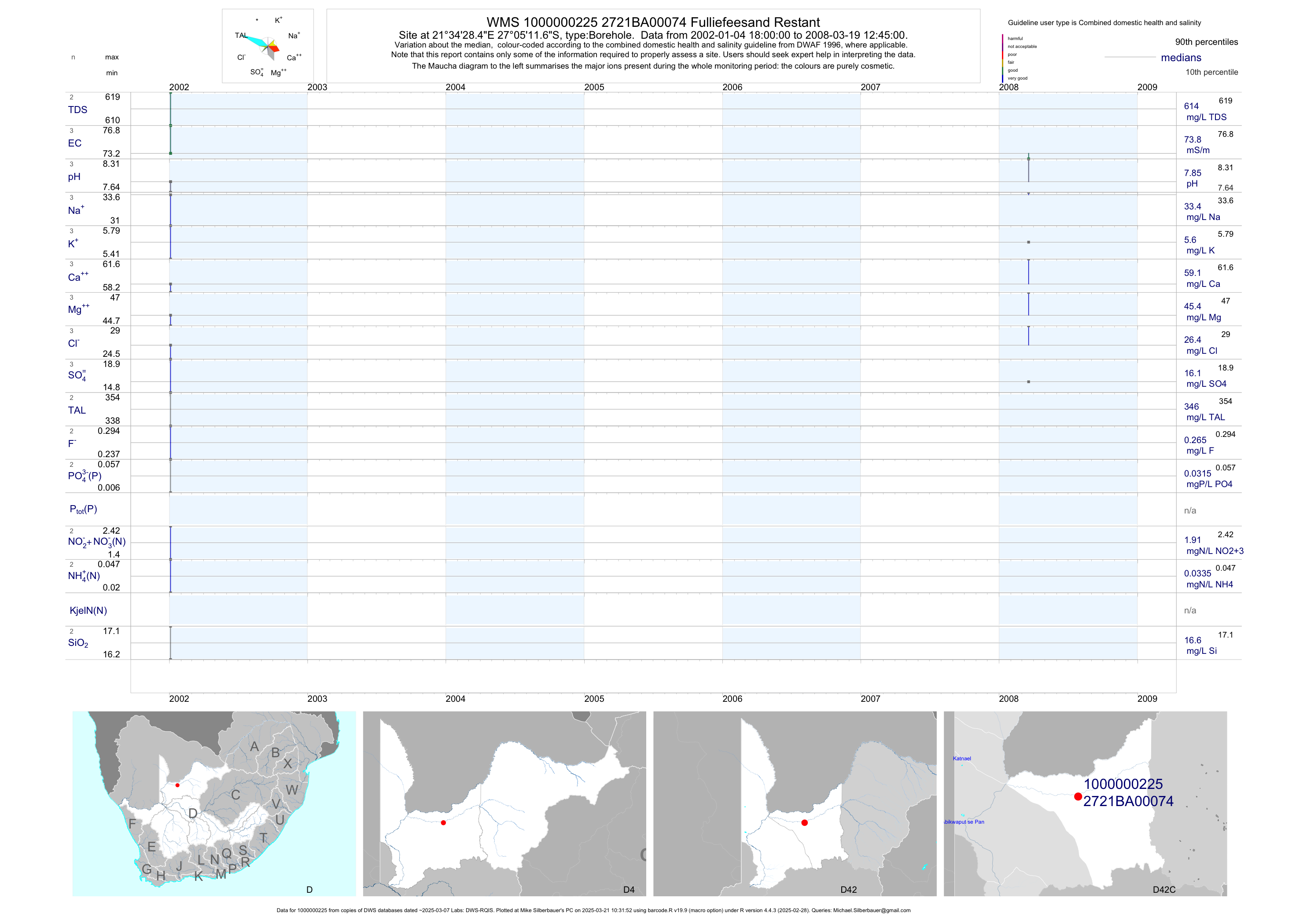1307x924 pixels.
Task: Click the SiO2 parameter row label
Action: coord(78,643)
